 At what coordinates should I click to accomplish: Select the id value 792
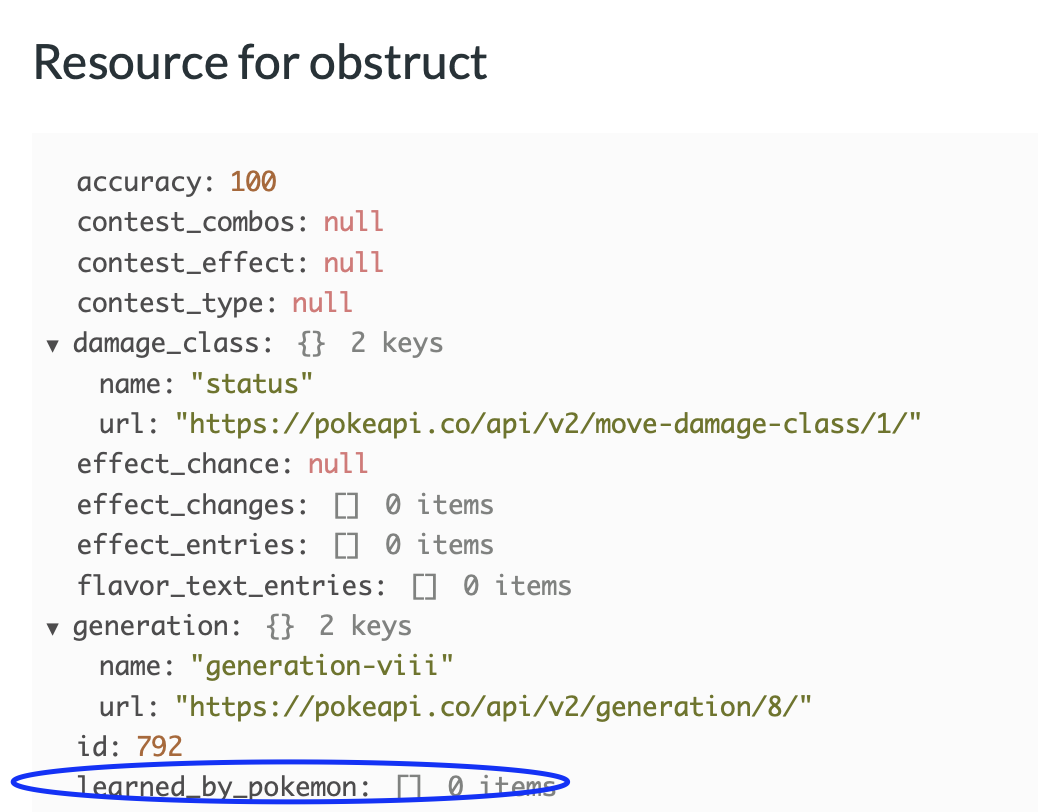tap(160, 747)
